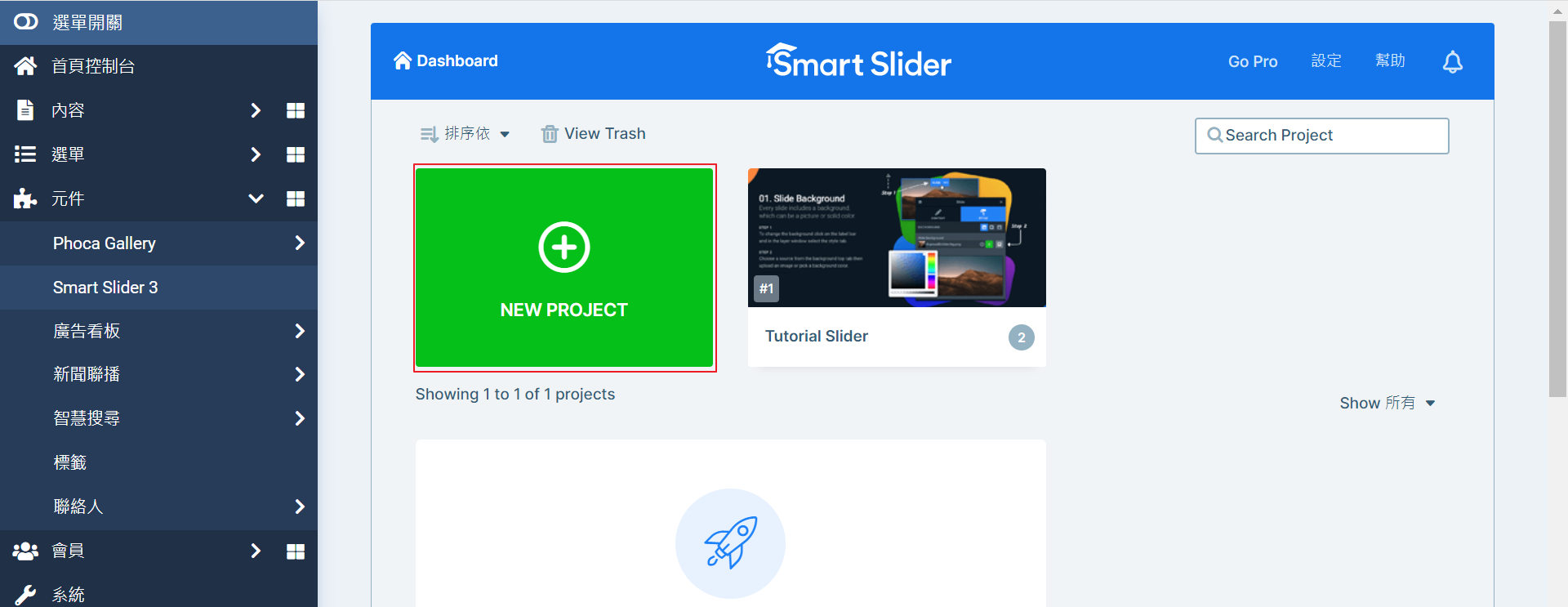1568x607 pixels.
Task: Open the Tutorial Slider thumbnail
Action: pos(897,238)
